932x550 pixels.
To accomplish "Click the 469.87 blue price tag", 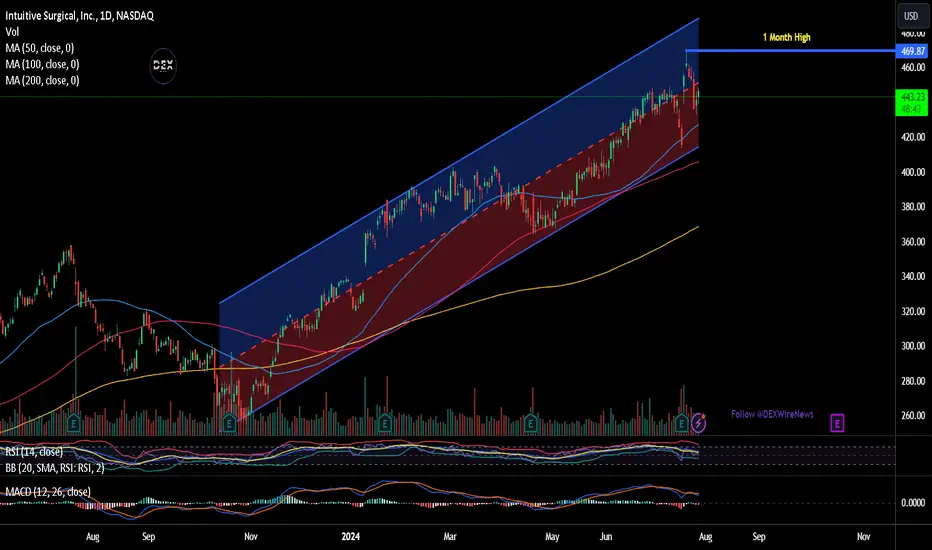I will pyautogui.click(x=912, y=51).
